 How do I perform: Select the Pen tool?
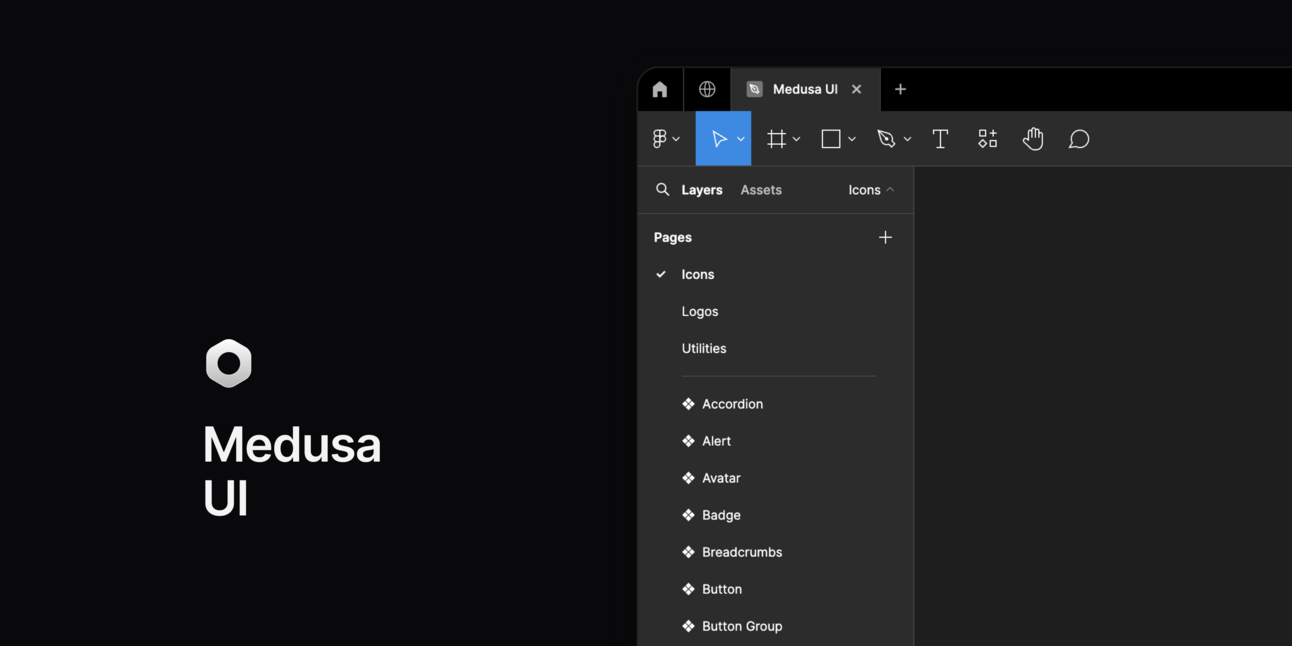coord(886,139)
